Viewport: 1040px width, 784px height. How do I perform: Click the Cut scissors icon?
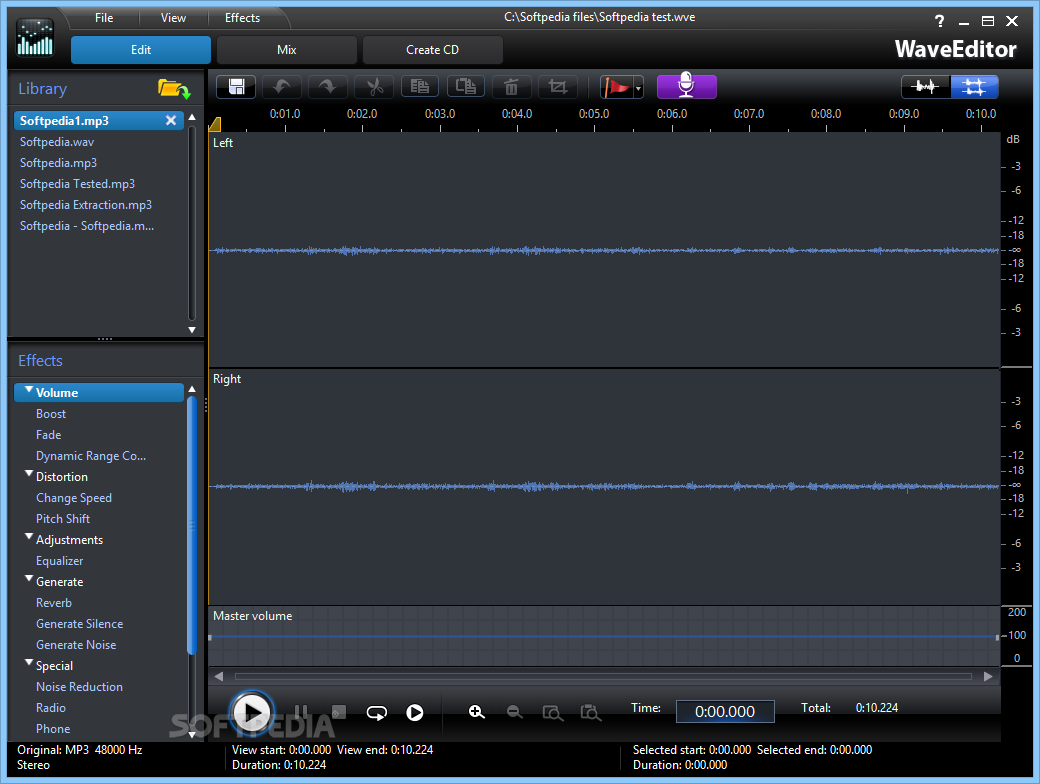(x=374, y=87)
